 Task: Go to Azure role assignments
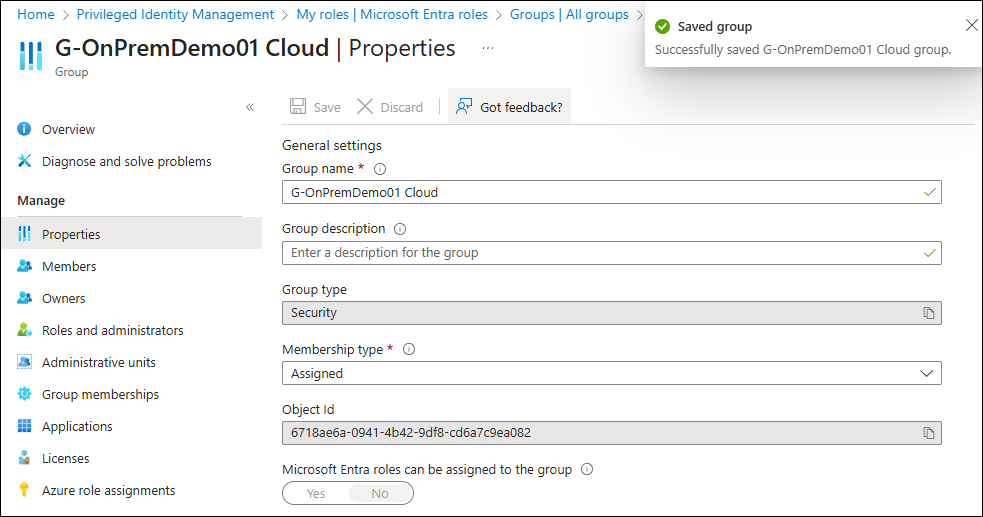(x=108, y=490)
